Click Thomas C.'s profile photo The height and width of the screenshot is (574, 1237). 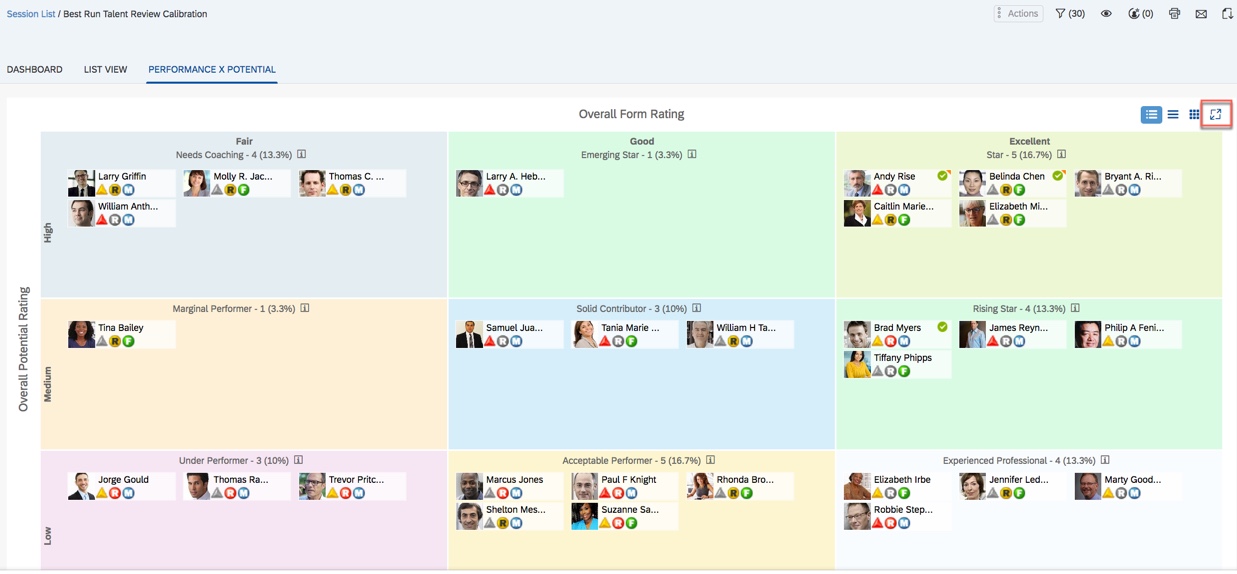point(312,183)
